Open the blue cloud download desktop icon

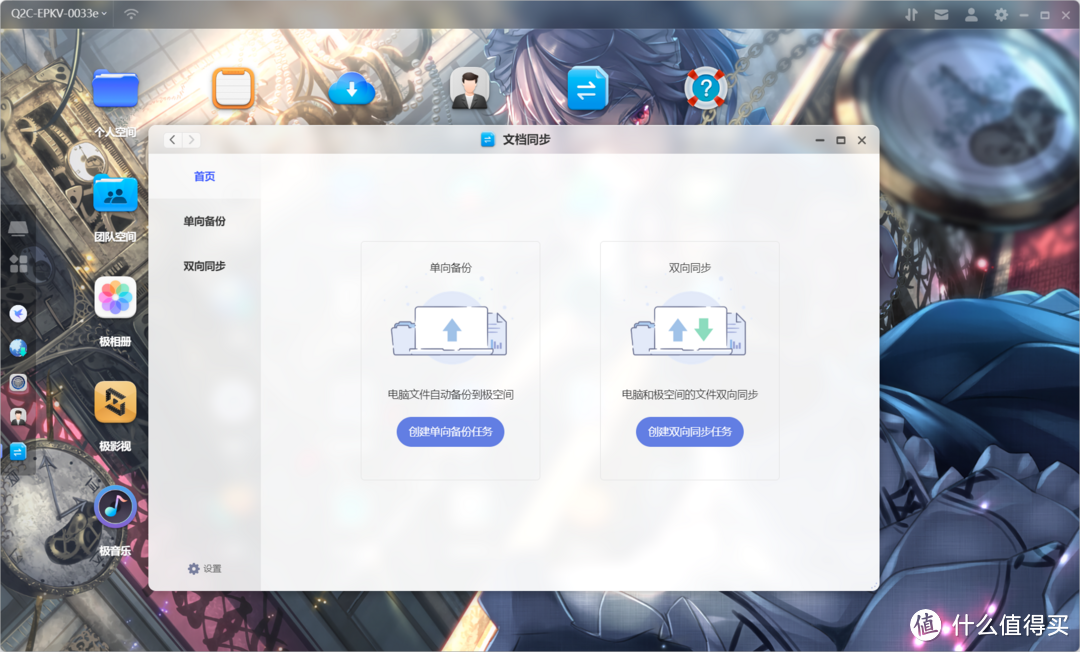351,90
